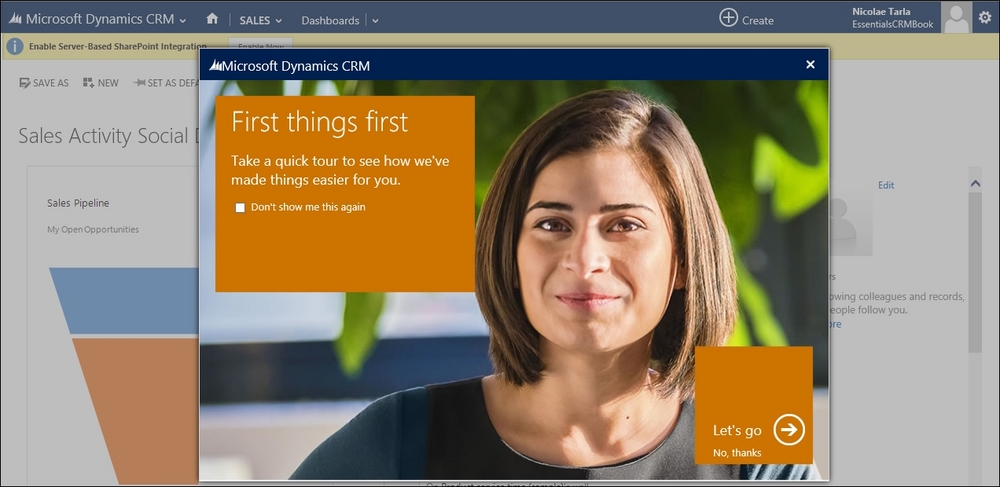Check Don't show me this again

click(x=240, y=208)
